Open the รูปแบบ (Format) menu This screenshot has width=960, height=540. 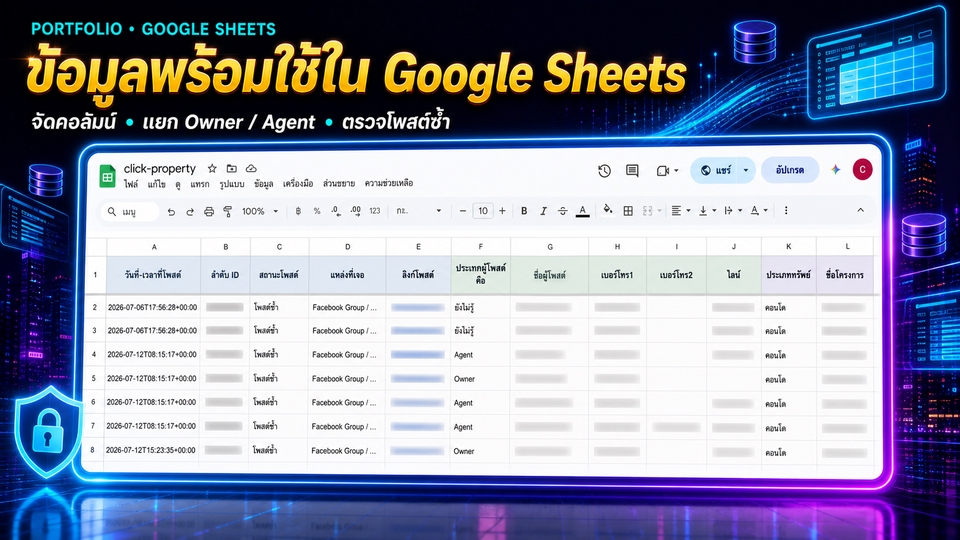[x=231, y=184]
